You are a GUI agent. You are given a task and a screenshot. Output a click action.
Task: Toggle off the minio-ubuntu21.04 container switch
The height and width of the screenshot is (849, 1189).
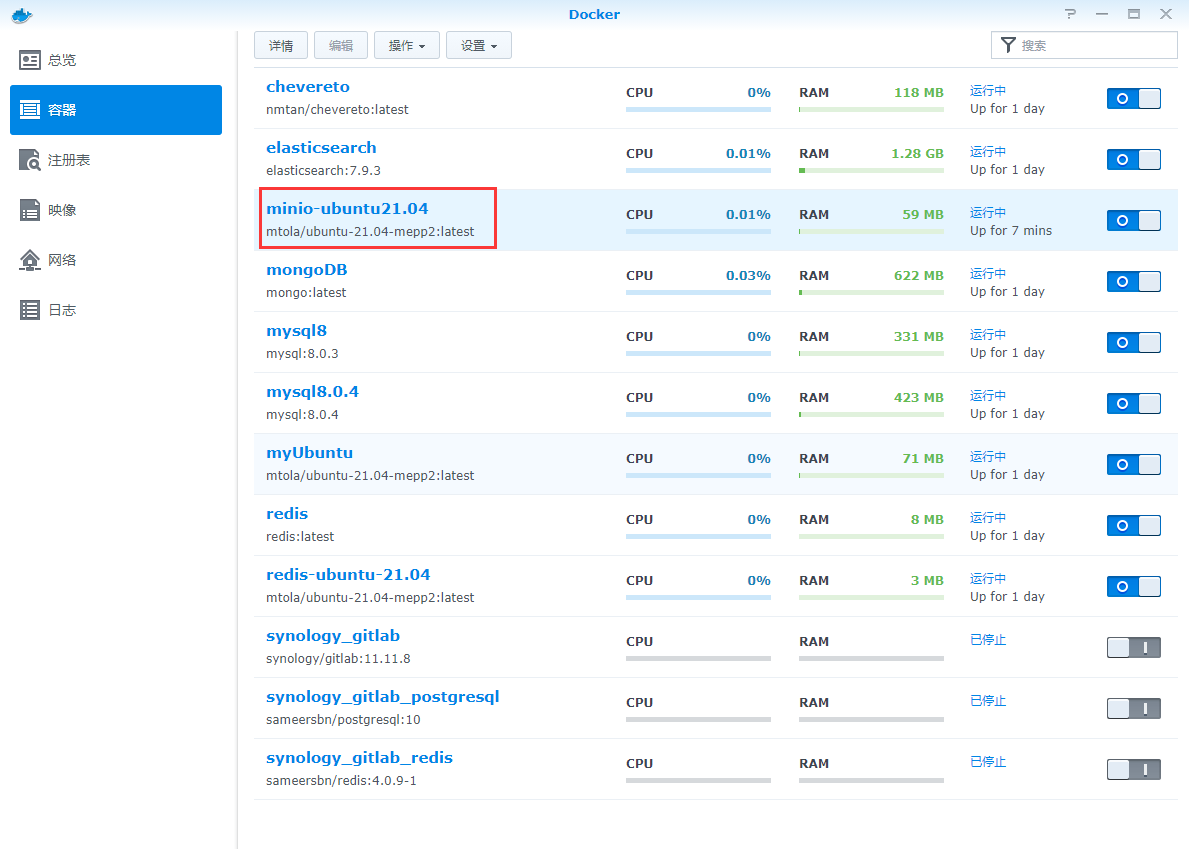(1134, 221)
